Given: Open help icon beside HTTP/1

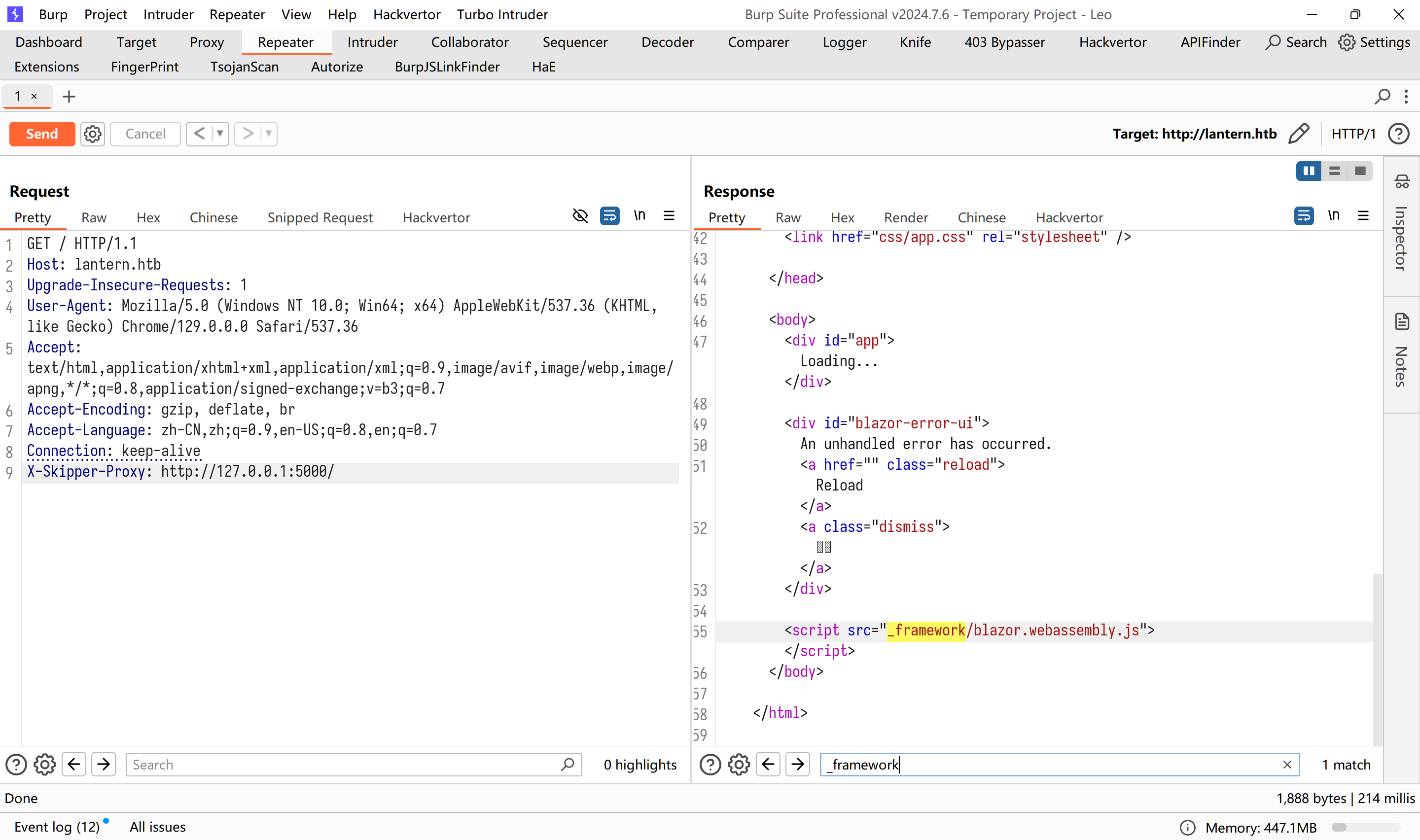Looking at the screenshot, I should pos(1398,134).
